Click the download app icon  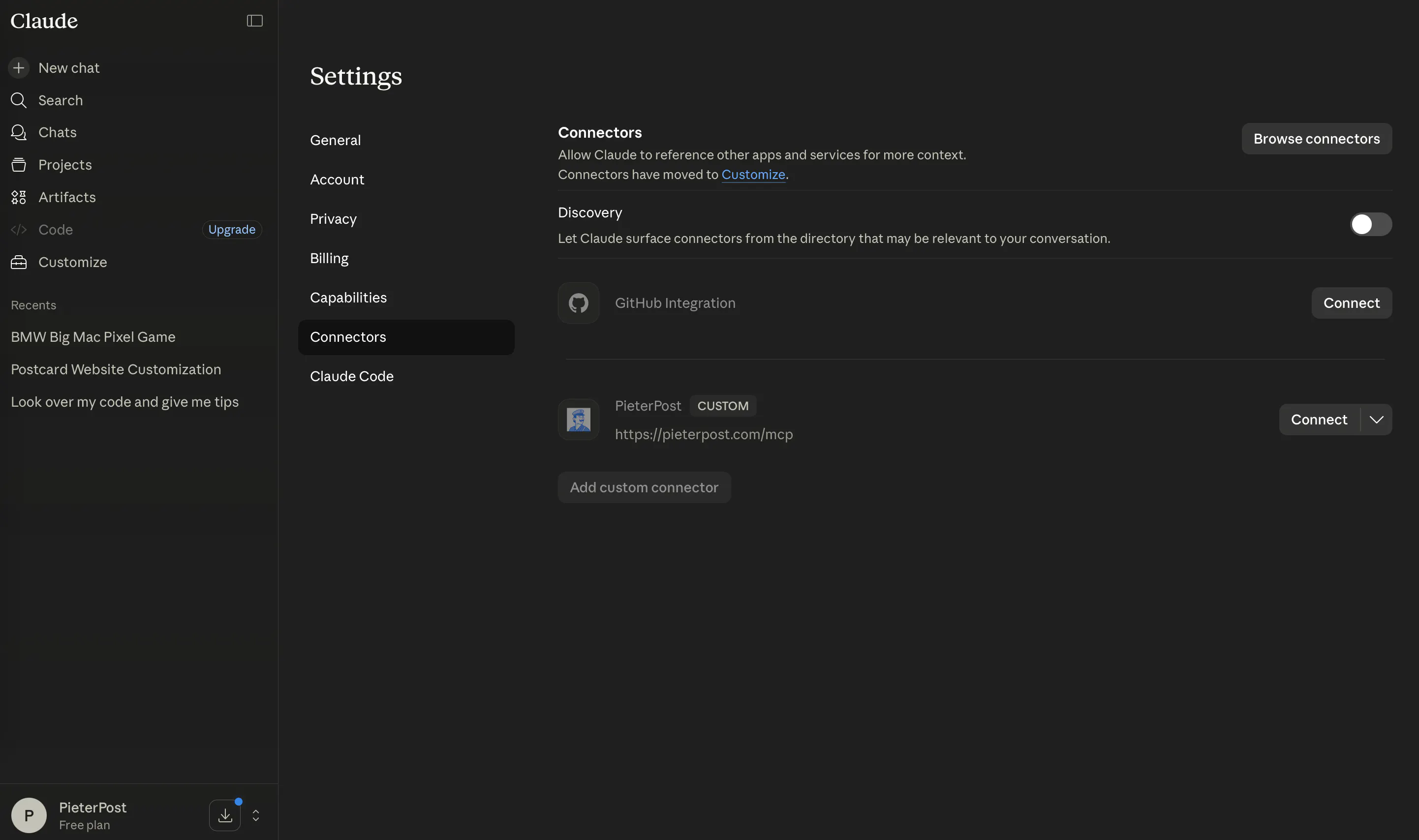point(225,815)
